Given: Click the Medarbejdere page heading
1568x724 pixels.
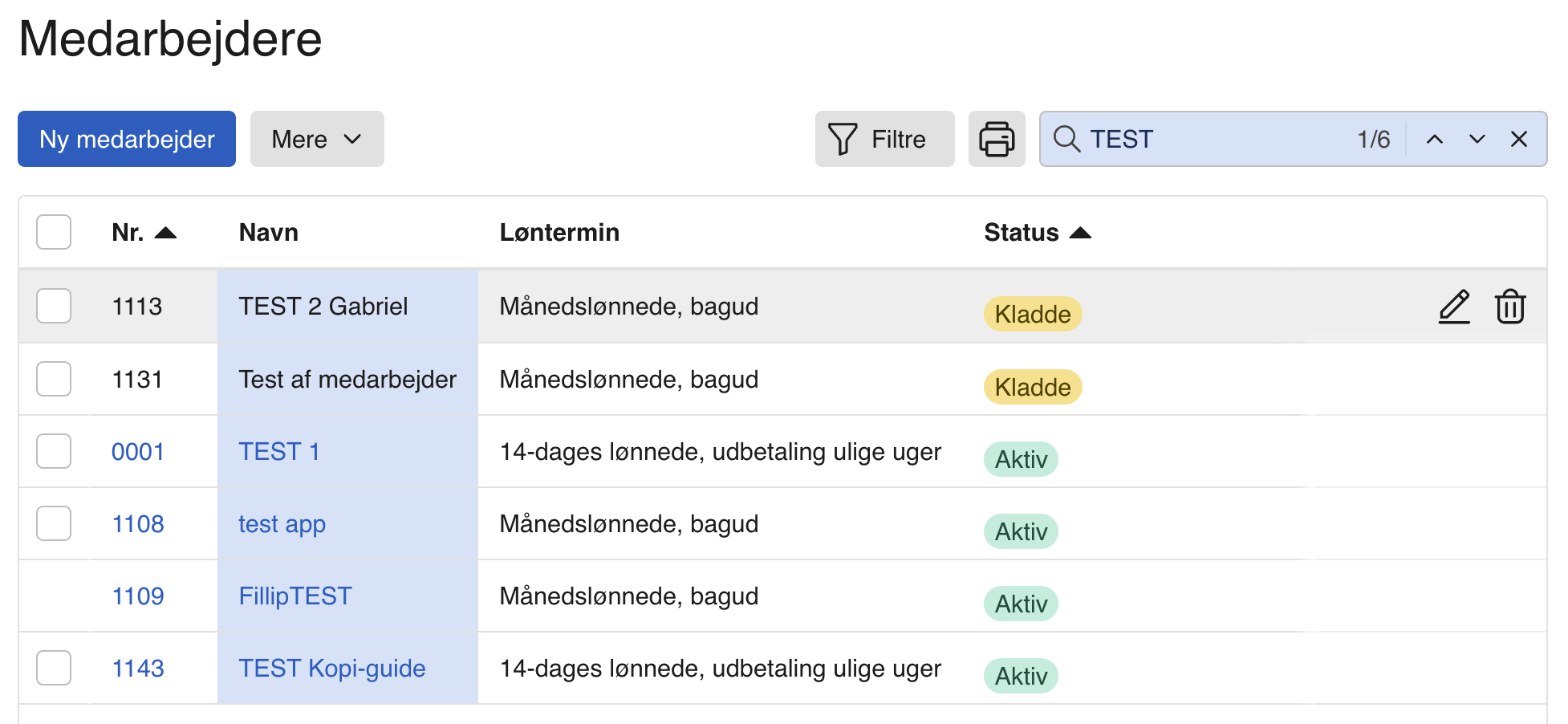Looking at the screenshot, I should tap(170, 39).
